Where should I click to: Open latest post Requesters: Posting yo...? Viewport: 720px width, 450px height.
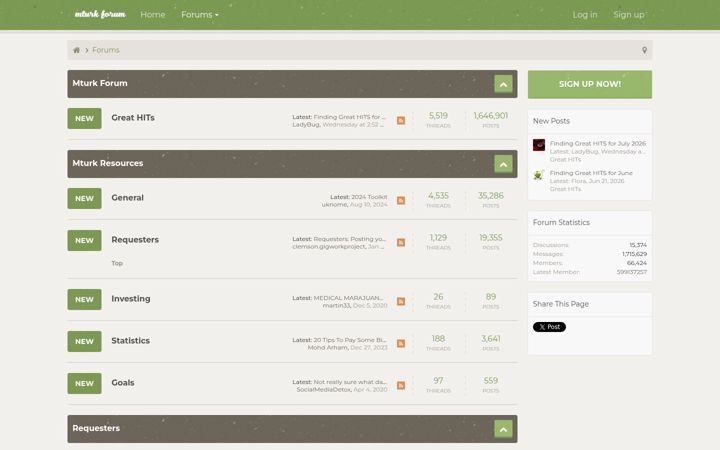pyautogui.click(x=350, y=239)
